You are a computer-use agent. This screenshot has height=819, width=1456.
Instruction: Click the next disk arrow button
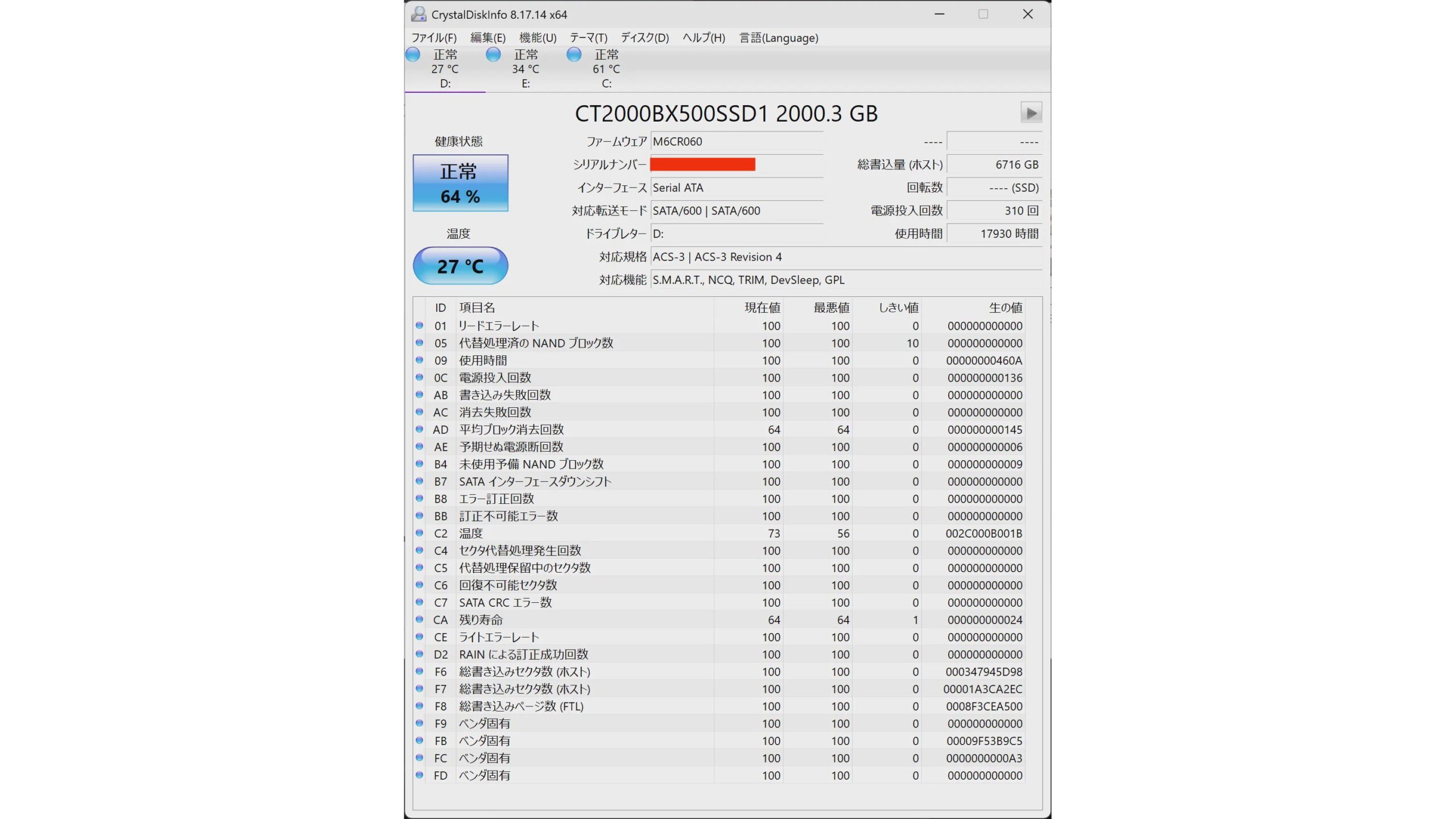click(x=1031, y=113)
